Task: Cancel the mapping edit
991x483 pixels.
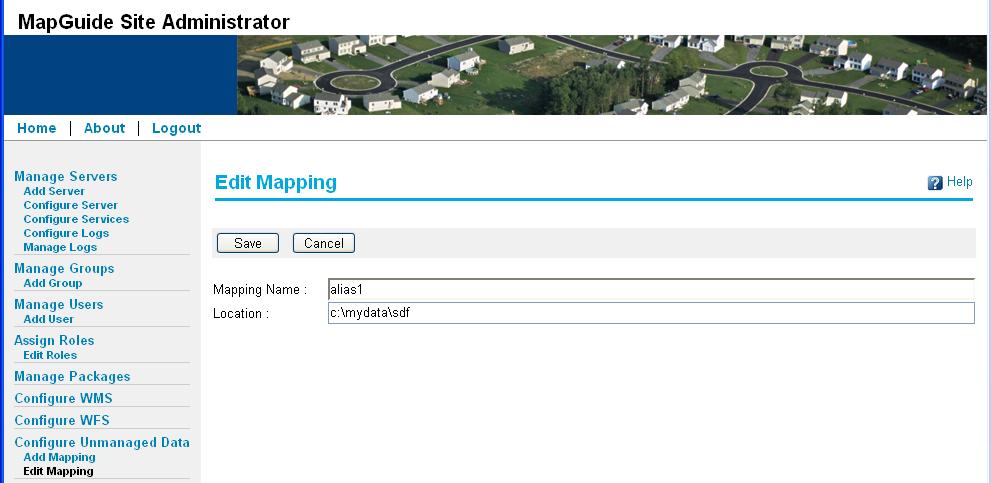Action: point(323,243)
